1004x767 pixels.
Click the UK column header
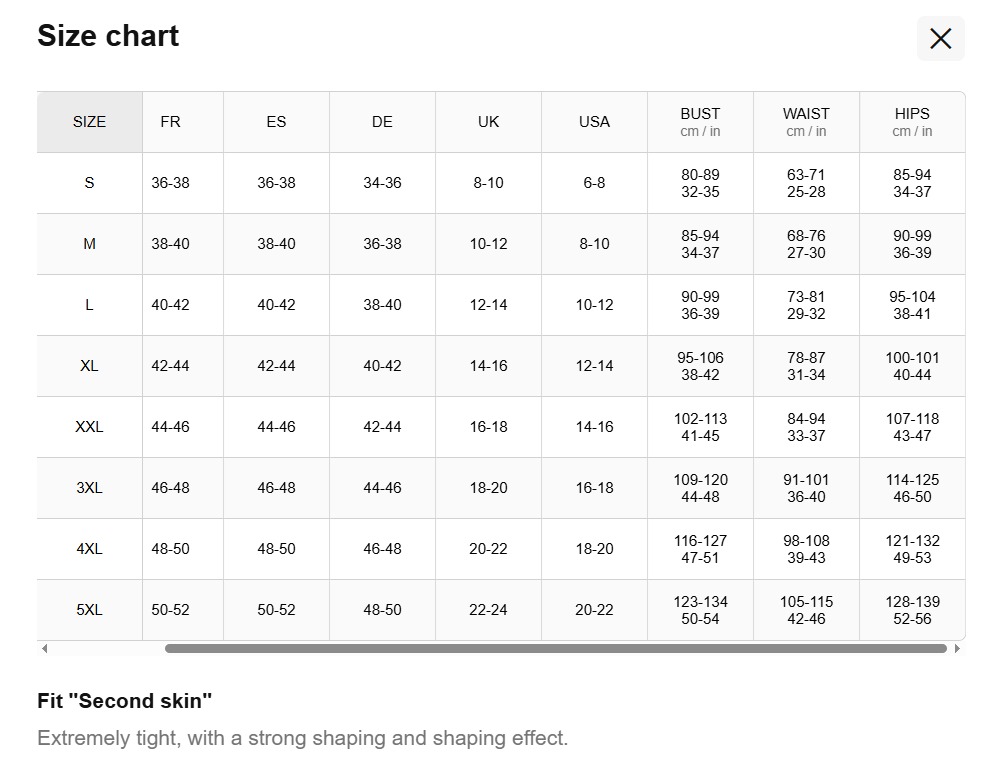[488, 122]
